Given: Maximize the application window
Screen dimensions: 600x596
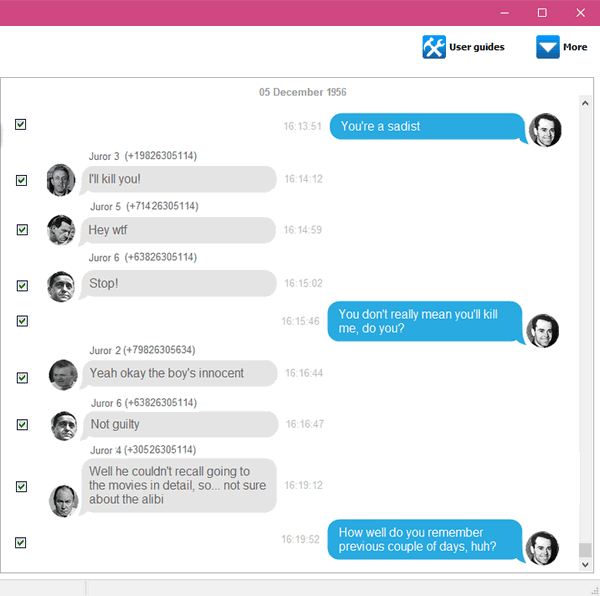Looking at the screenshot, I should click(x=542, y=13).
